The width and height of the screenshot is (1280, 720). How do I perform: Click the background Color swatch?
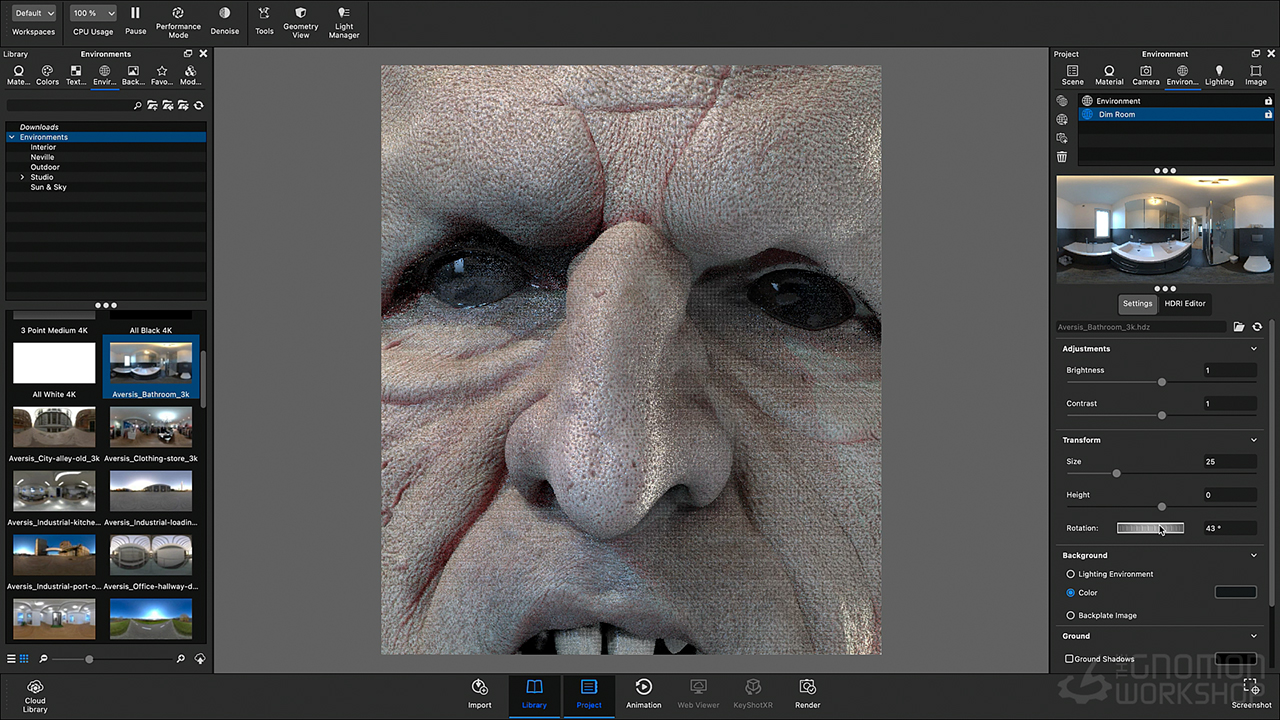pyautogui.click(x=1235, y=593)
